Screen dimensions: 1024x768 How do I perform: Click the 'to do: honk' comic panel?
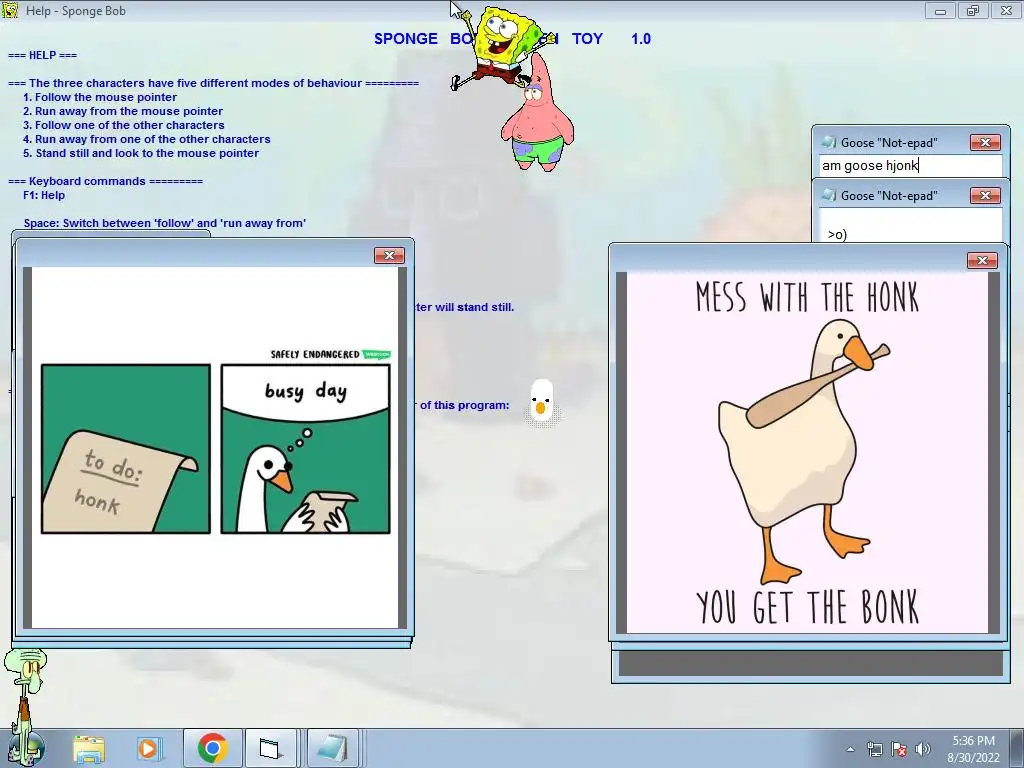tap(126, 449)
